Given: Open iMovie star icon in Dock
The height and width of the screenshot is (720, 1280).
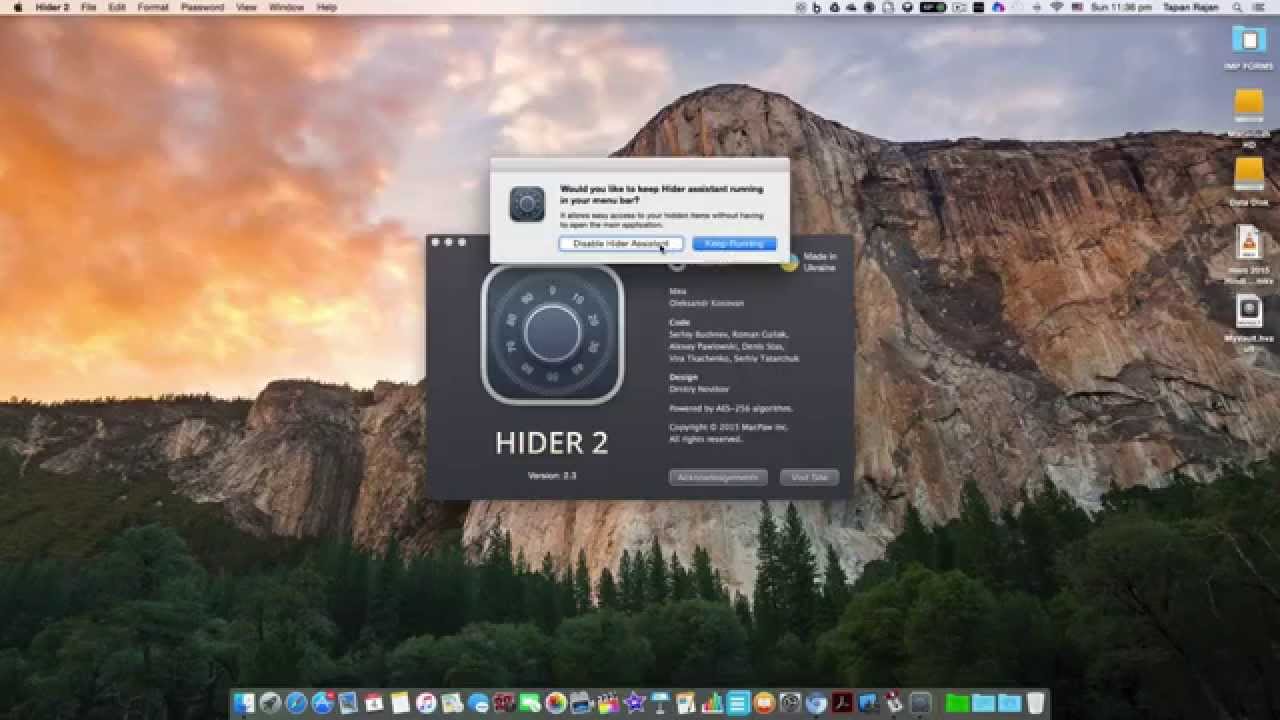Looking at the screenshot, I should click(x=634, y=703).
